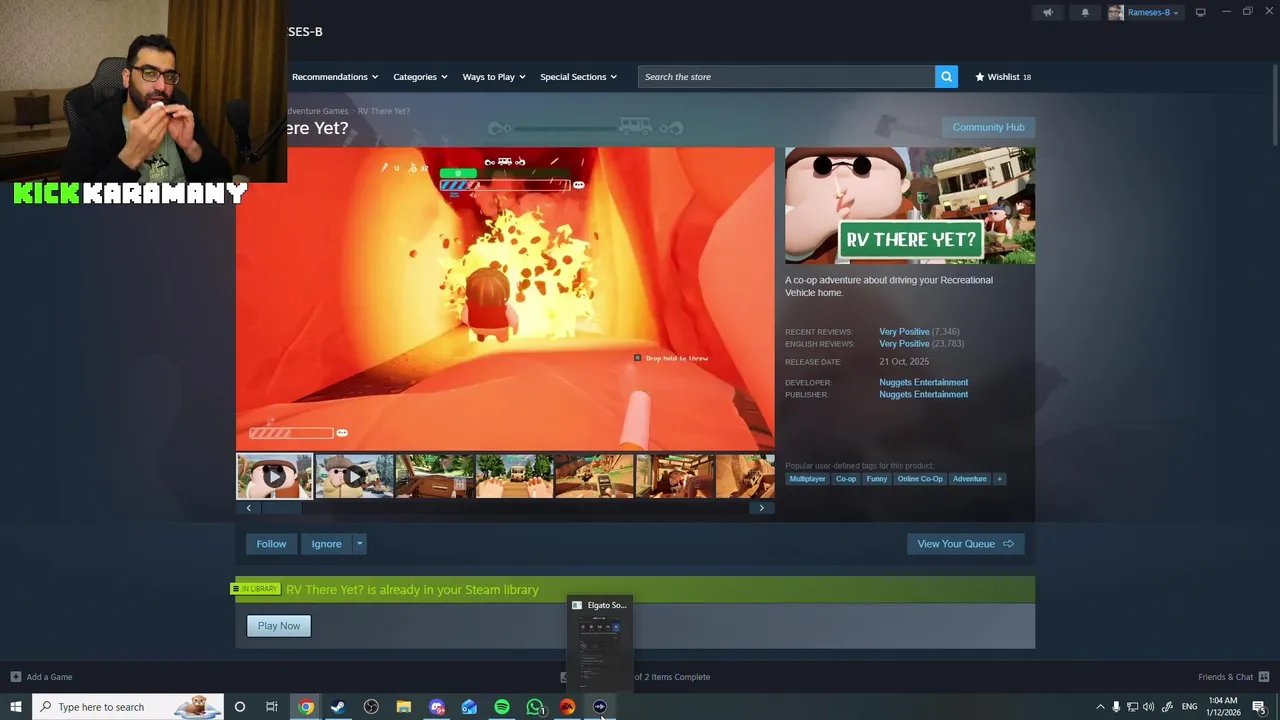Click Add a Game plus icon
Screen dimensions: 1280x720
pyautogui.click(x=16, y=677)
